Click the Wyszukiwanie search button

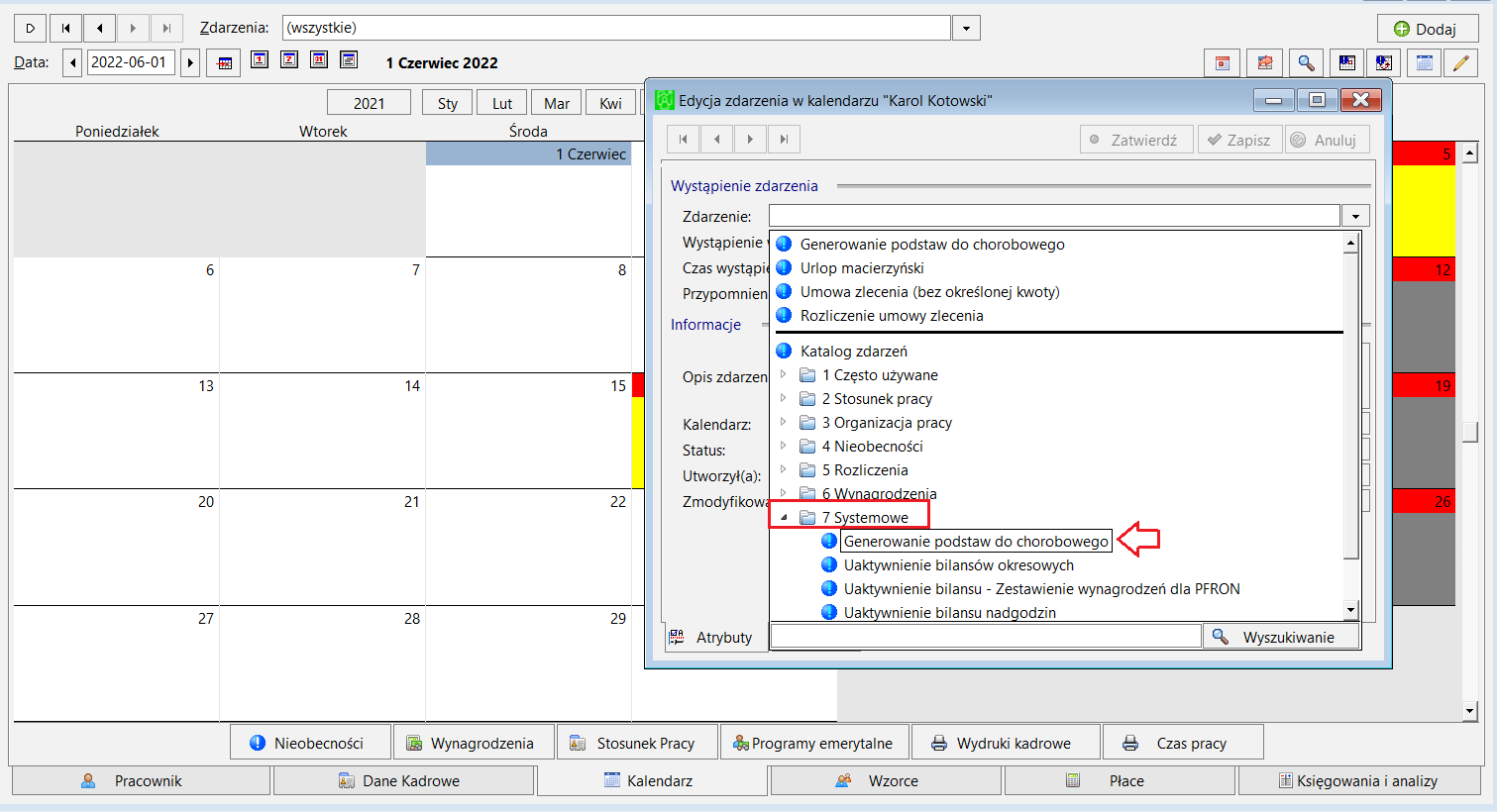[x=1282, y=637]
